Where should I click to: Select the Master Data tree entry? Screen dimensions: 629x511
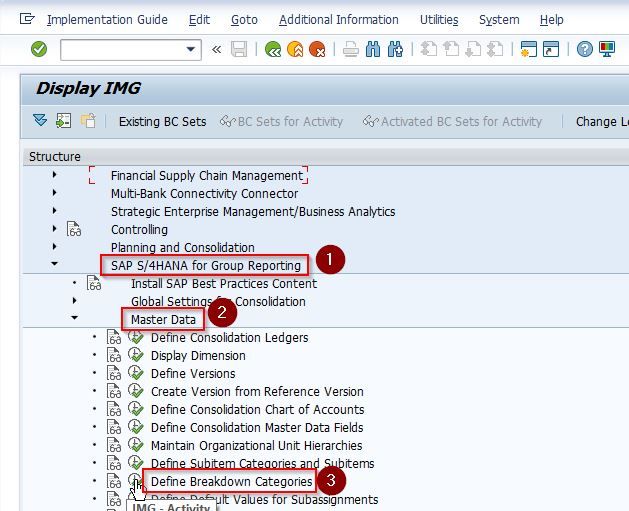(163, 320)
